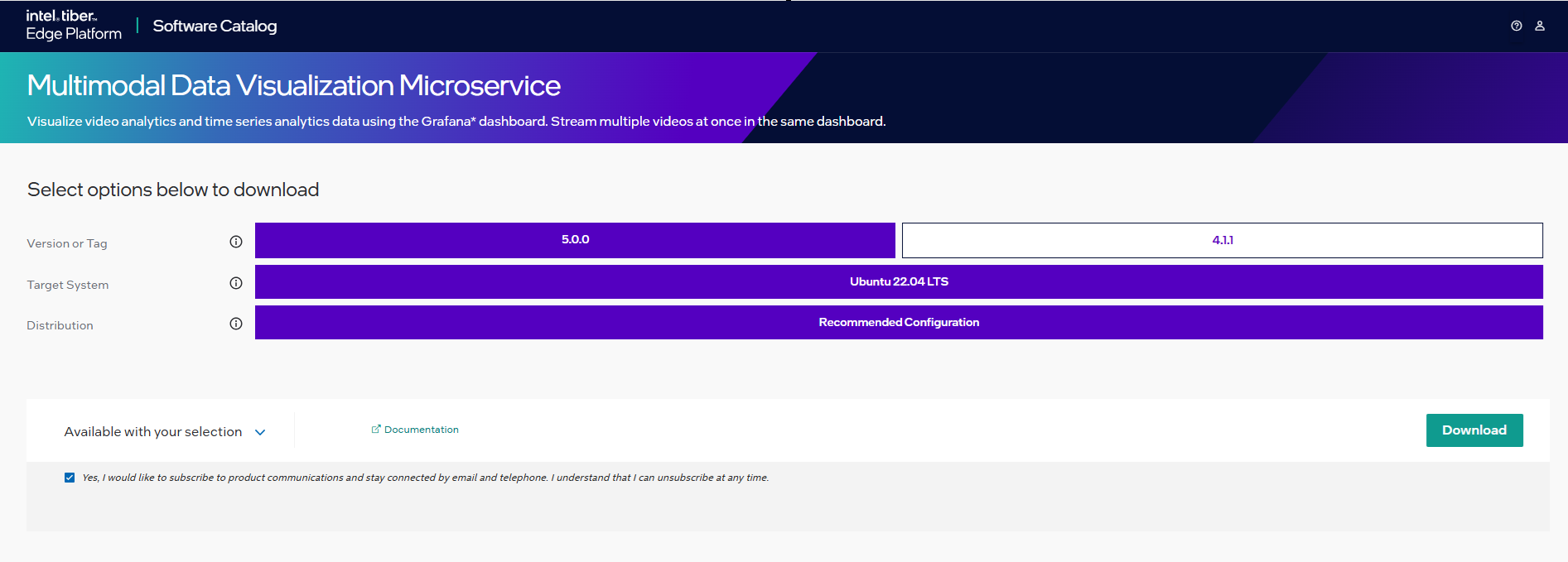Screen dimensions: 1568x562
Task: Select version 4.1.1
Action: tap(1223, 240)
